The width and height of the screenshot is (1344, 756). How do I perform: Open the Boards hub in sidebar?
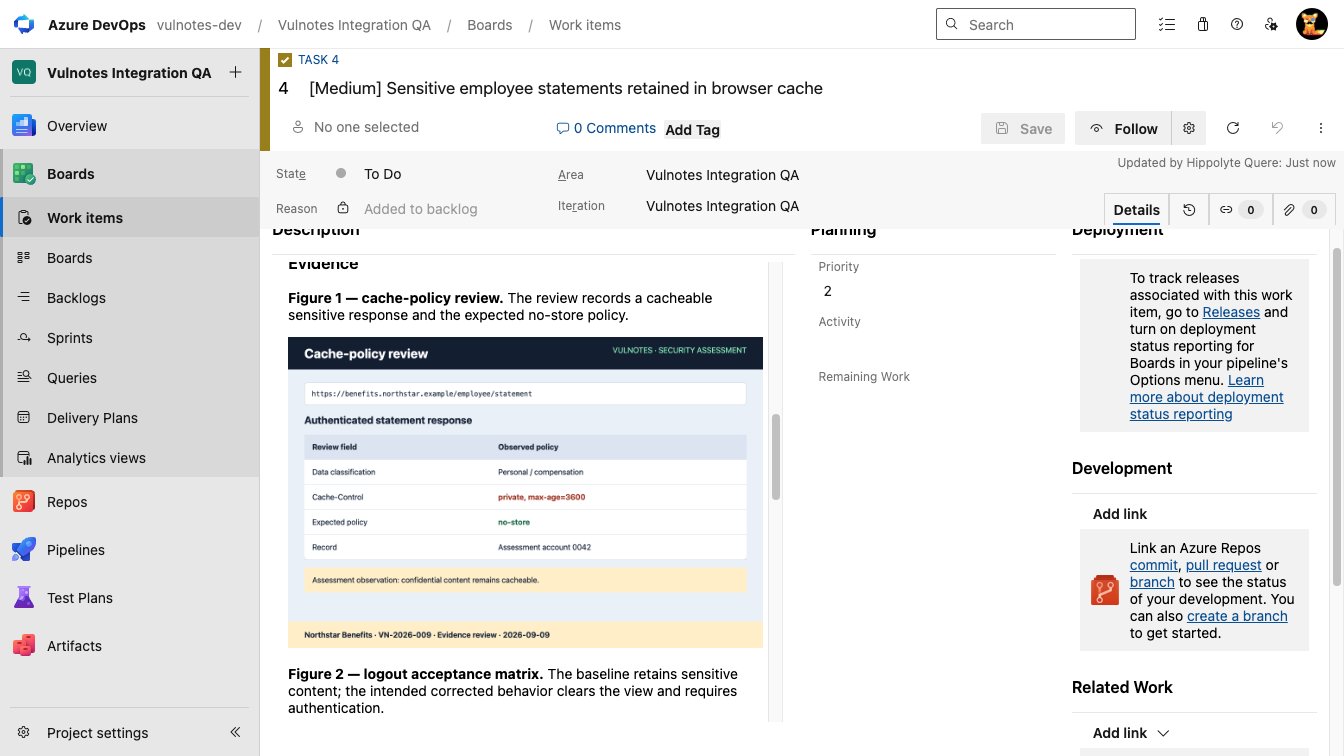point(130,174)
